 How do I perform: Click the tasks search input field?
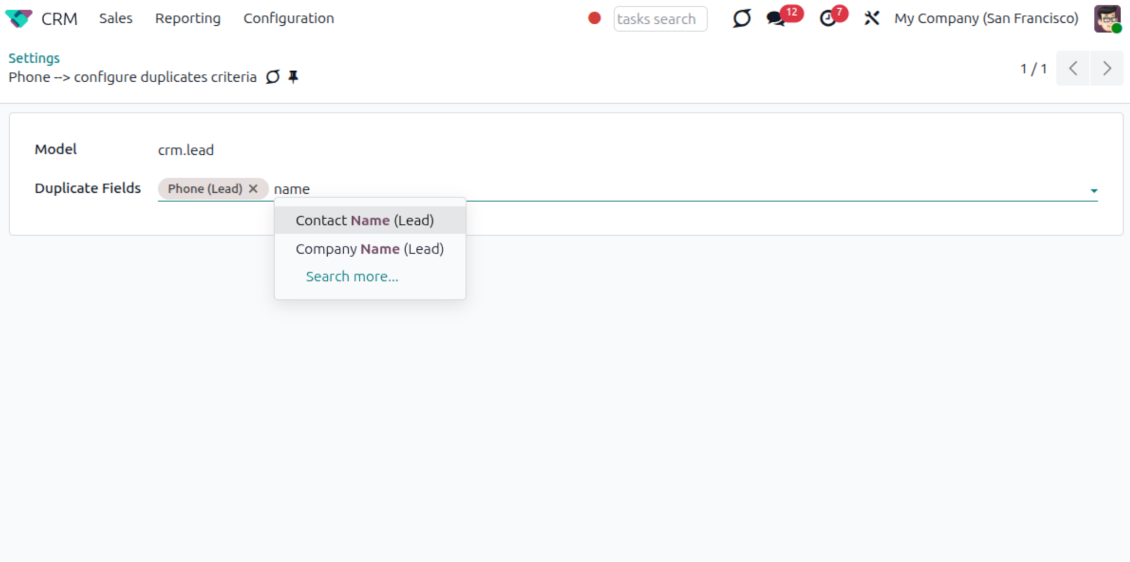659,19
